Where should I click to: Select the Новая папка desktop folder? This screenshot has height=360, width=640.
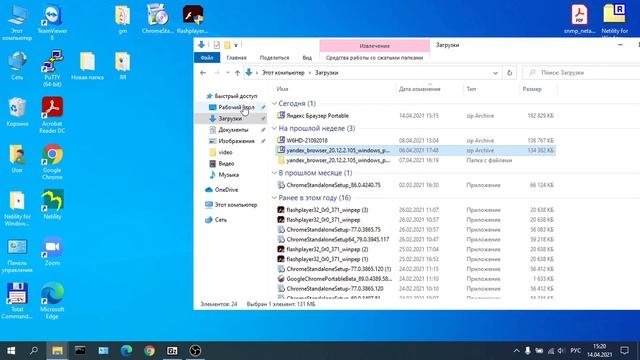(87, 65)
